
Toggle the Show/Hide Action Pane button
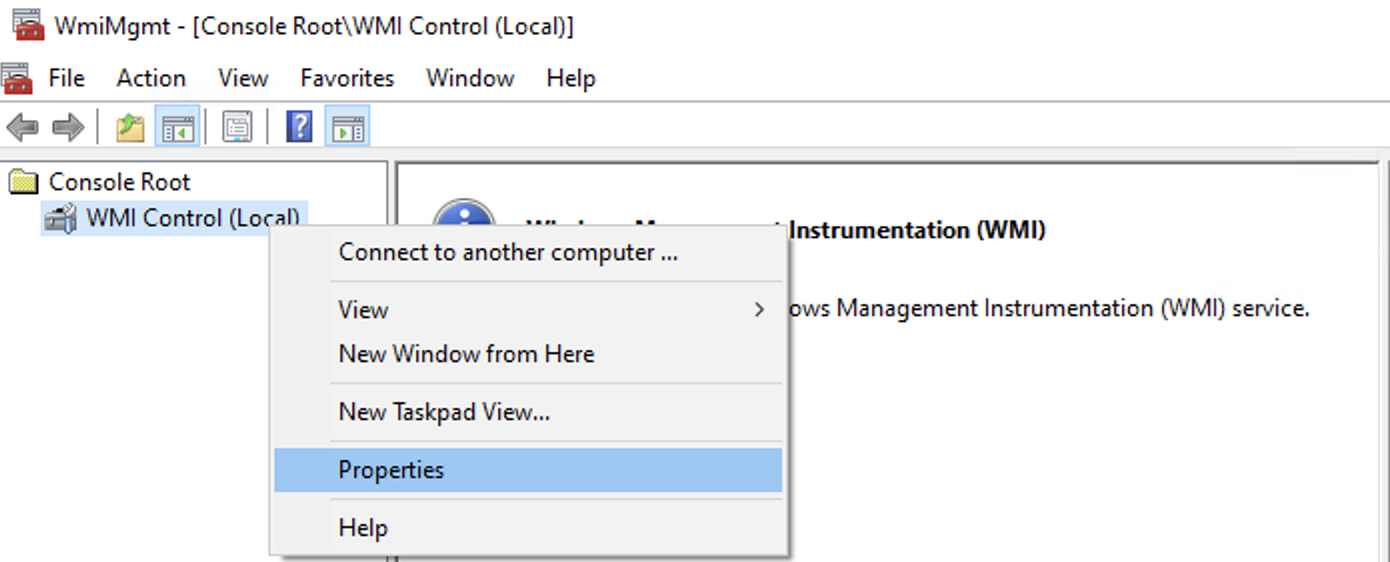pyautogui.click(x=347, y=127)
